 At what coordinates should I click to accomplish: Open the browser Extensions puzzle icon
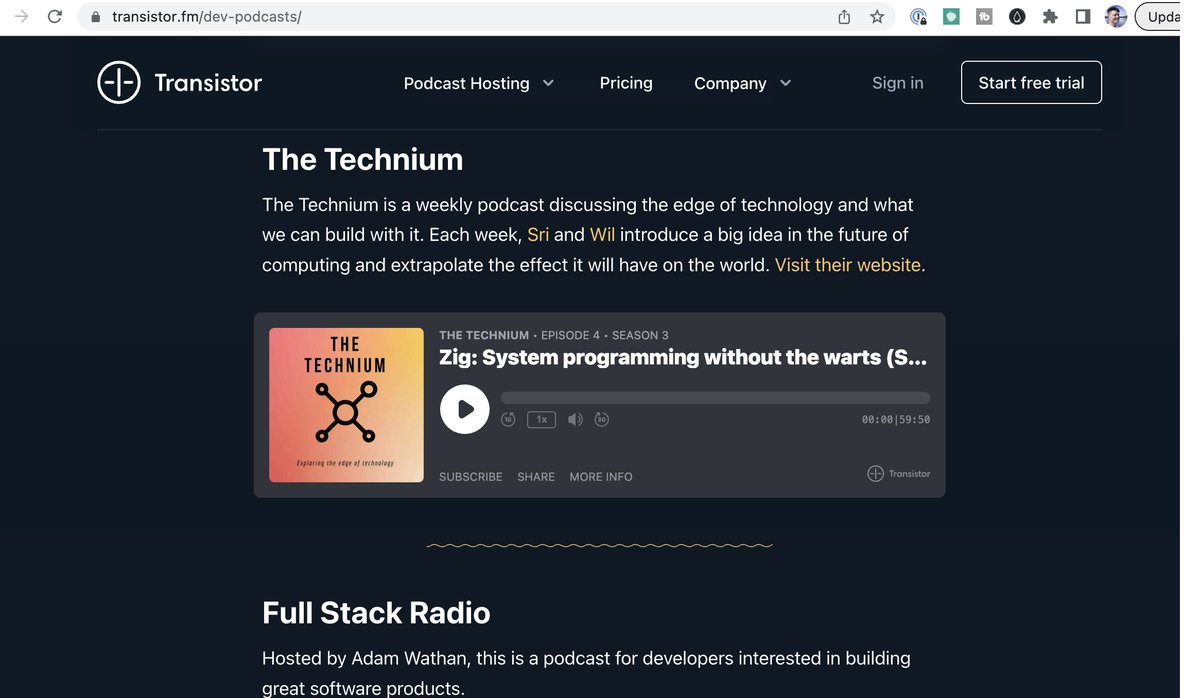[1050, 17]
